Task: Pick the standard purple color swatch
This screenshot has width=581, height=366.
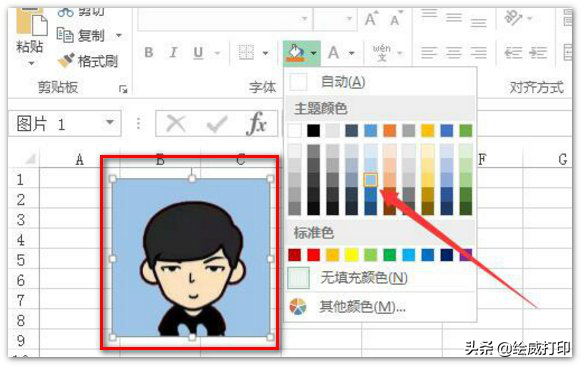Action: coord(466,255)
